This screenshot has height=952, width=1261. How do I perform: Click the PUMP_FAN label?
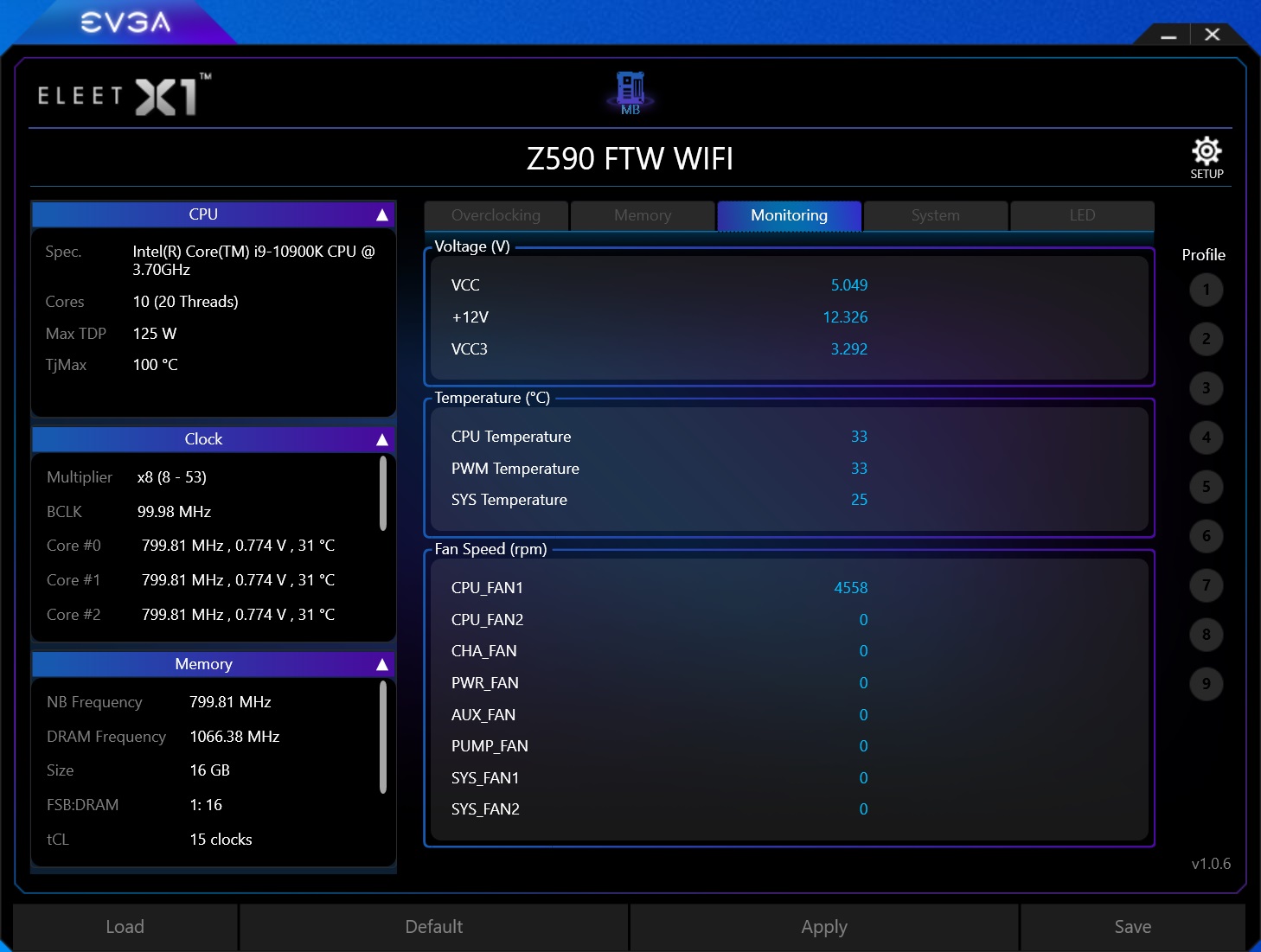(x=490, y=746)
